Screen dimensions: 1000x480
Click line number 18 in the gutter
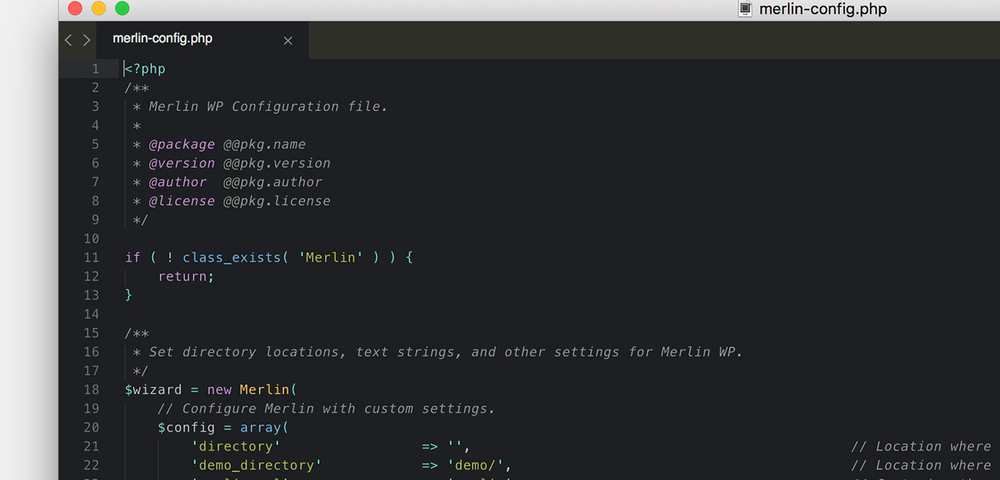point(92,389)
